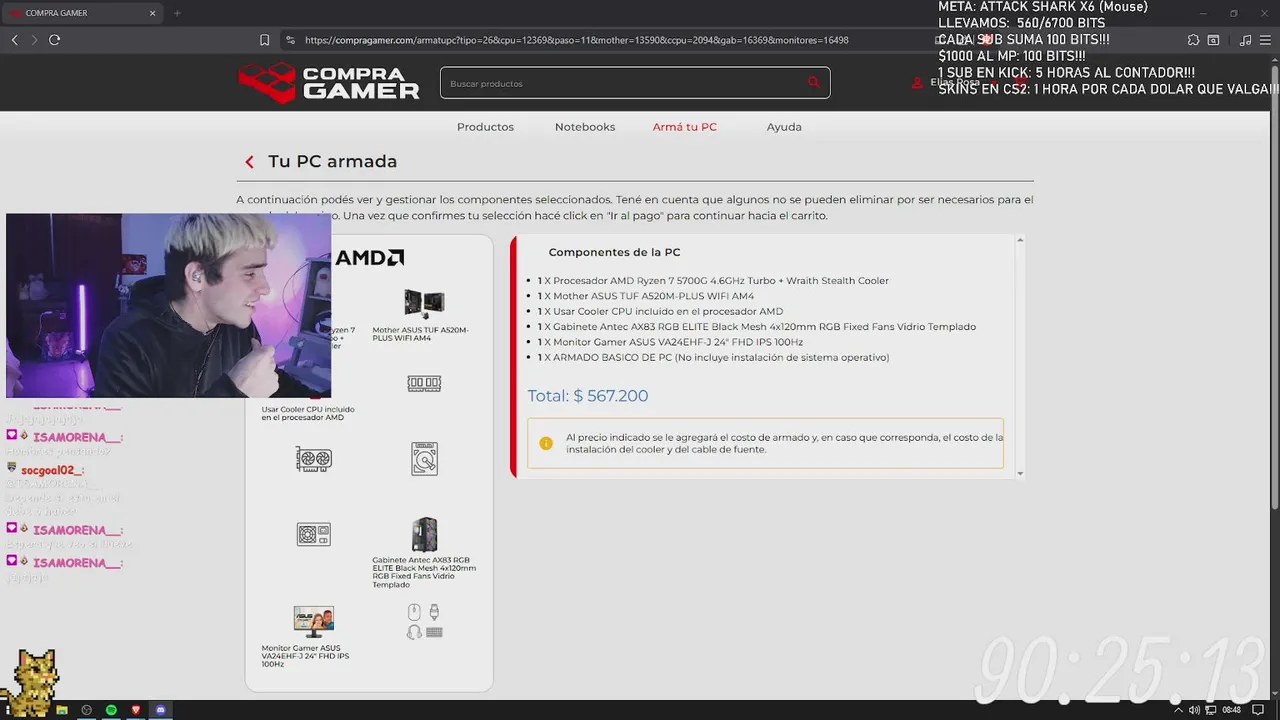Open a new browser tab
The image size is (1280, 720).
(177, 13)
